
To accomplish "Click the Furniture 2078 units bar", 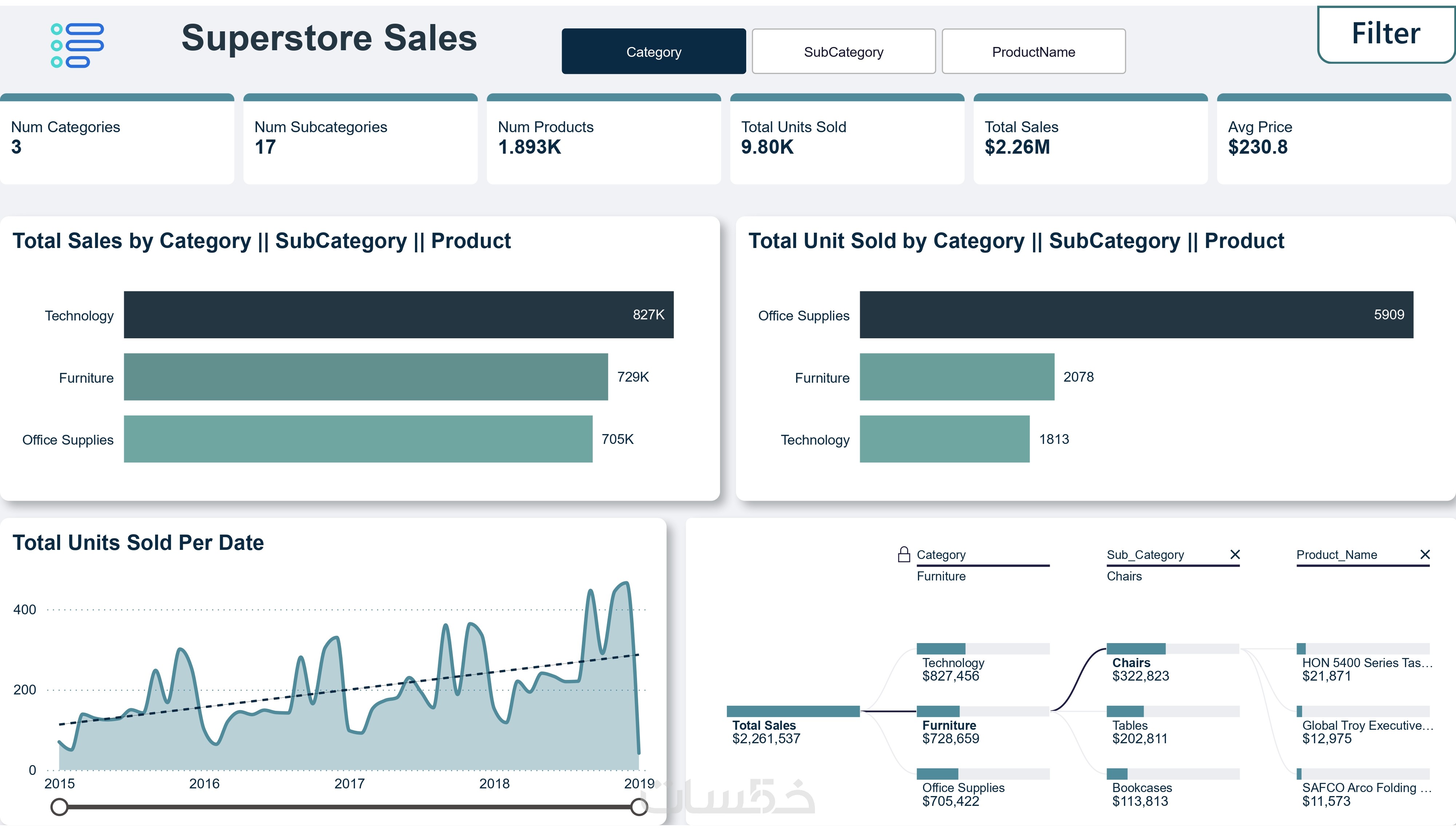I will click(x=956, y=377).
